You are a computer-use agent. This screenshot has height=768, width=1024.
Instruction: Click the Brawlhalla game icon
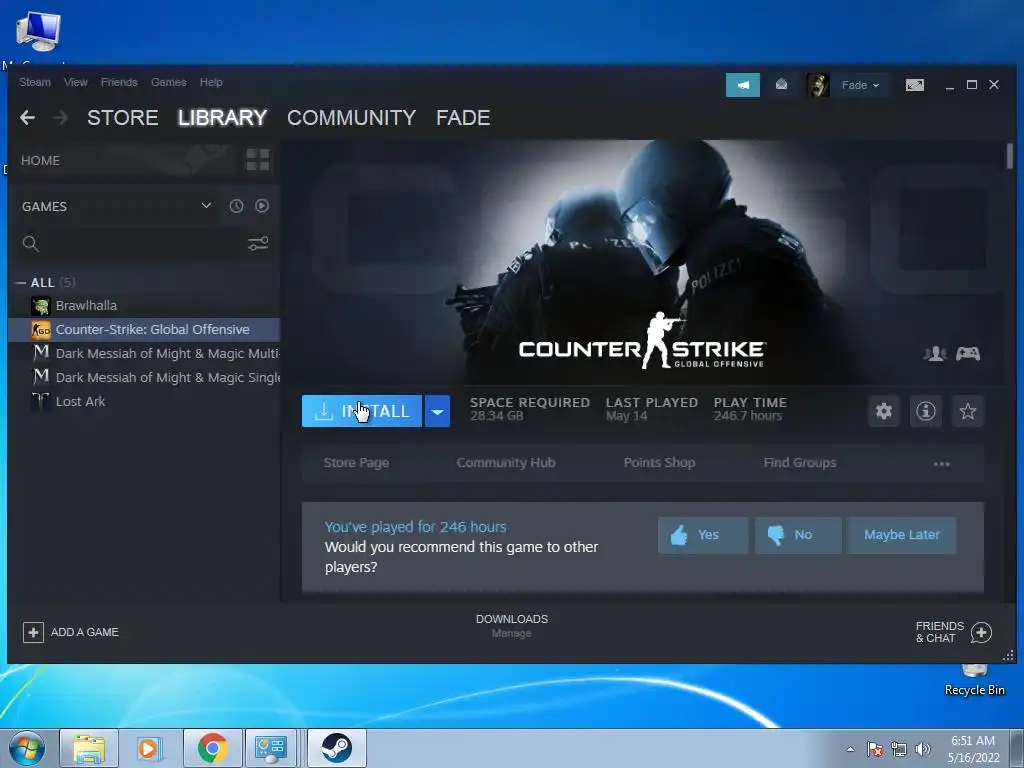click(40, 306)
